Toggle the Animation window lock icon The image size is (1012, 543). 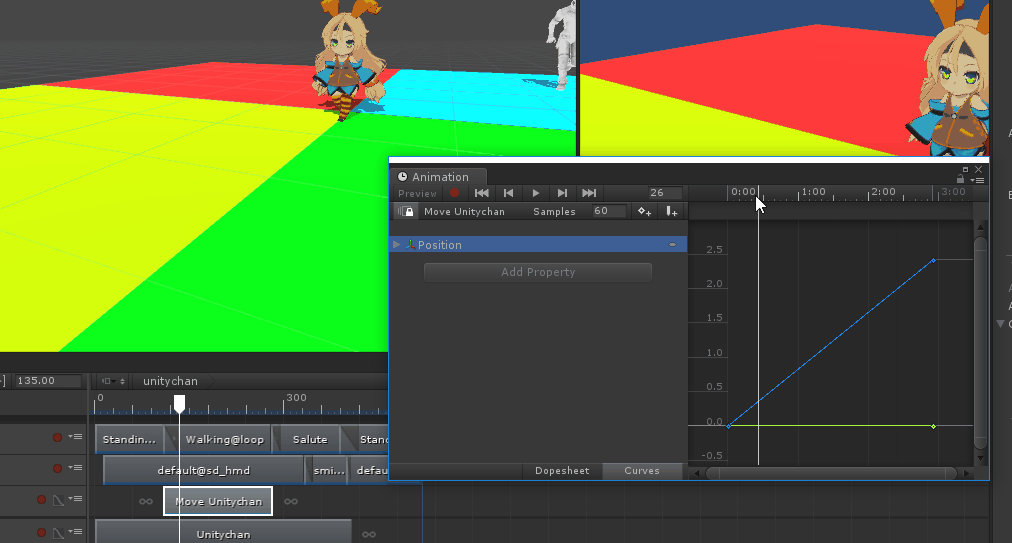click(960, 179)
